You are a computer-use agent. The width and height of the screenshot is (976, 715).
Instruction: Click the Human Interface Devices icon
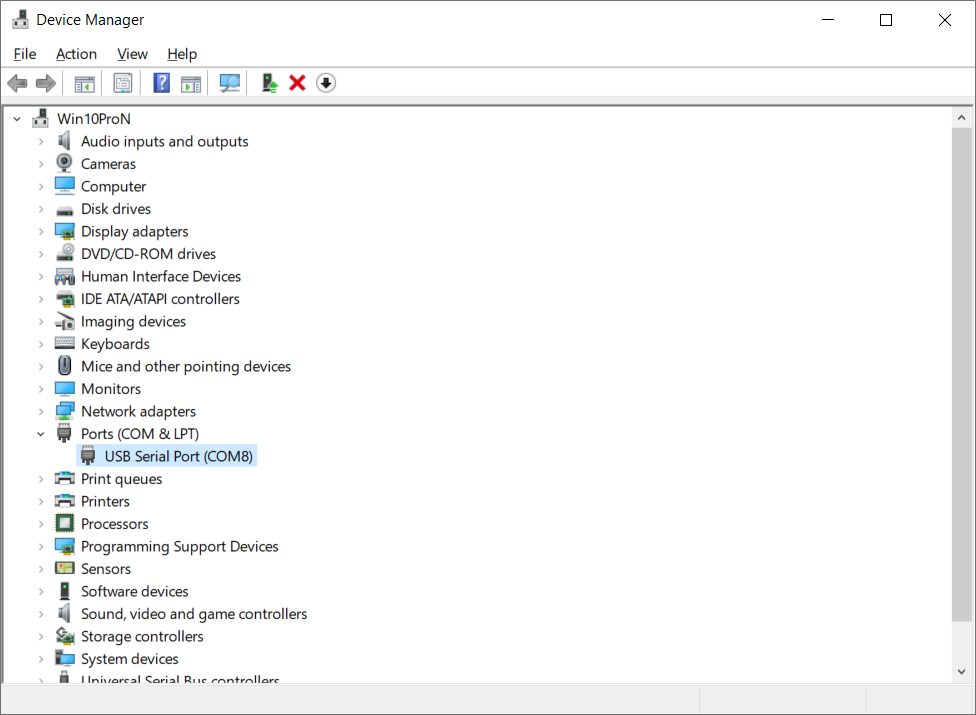tap(65, 276)
